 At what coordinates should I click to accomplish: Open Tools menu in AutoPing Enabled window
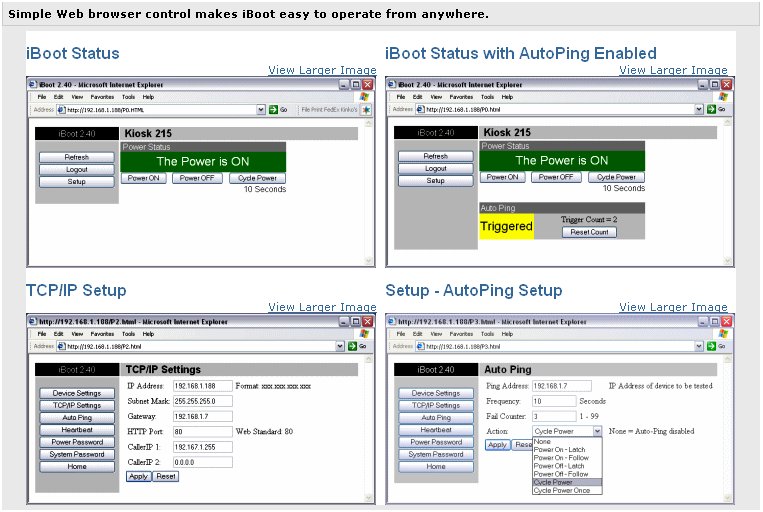click(487, 97)
